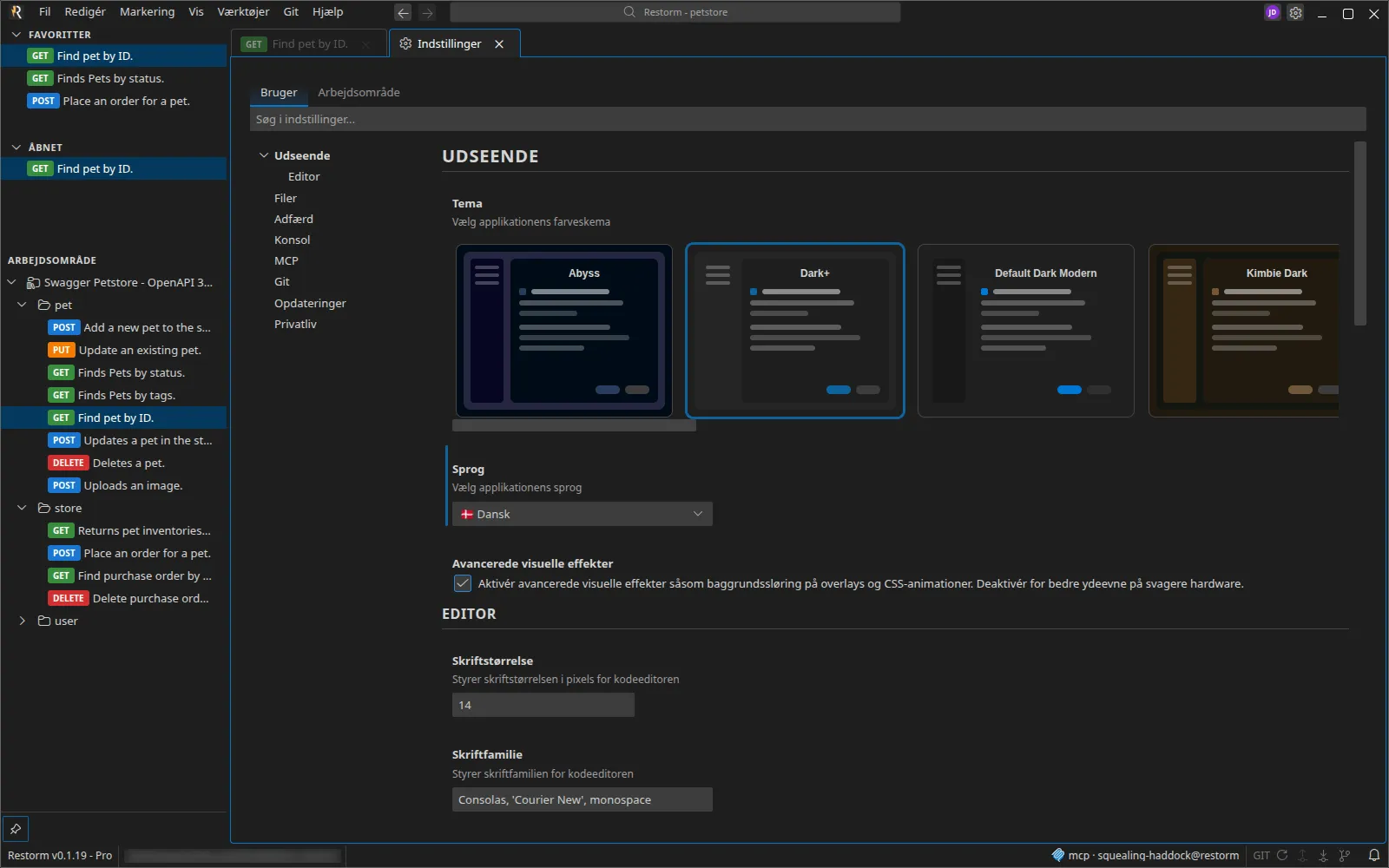Collapse the pet folder chevron
The width and height of the screenshot is (1389, 868).
(x=23, y=305)
